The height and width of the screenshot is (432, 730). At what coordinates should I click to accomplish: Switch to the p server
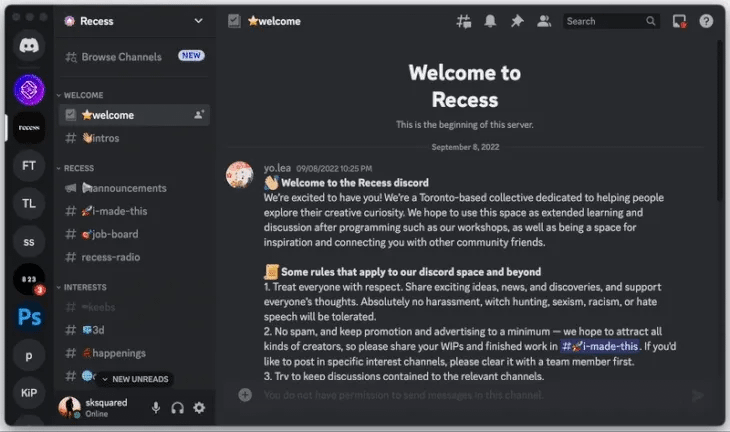[29, 356]
